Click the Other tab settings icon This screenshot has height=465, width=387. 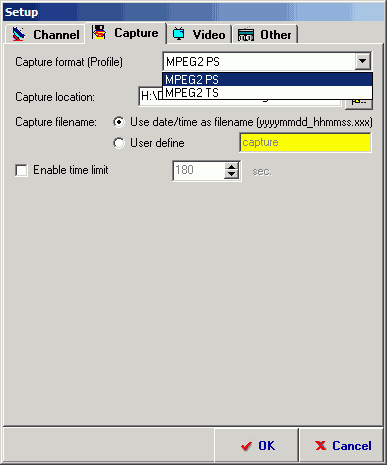tap(246, 34)
